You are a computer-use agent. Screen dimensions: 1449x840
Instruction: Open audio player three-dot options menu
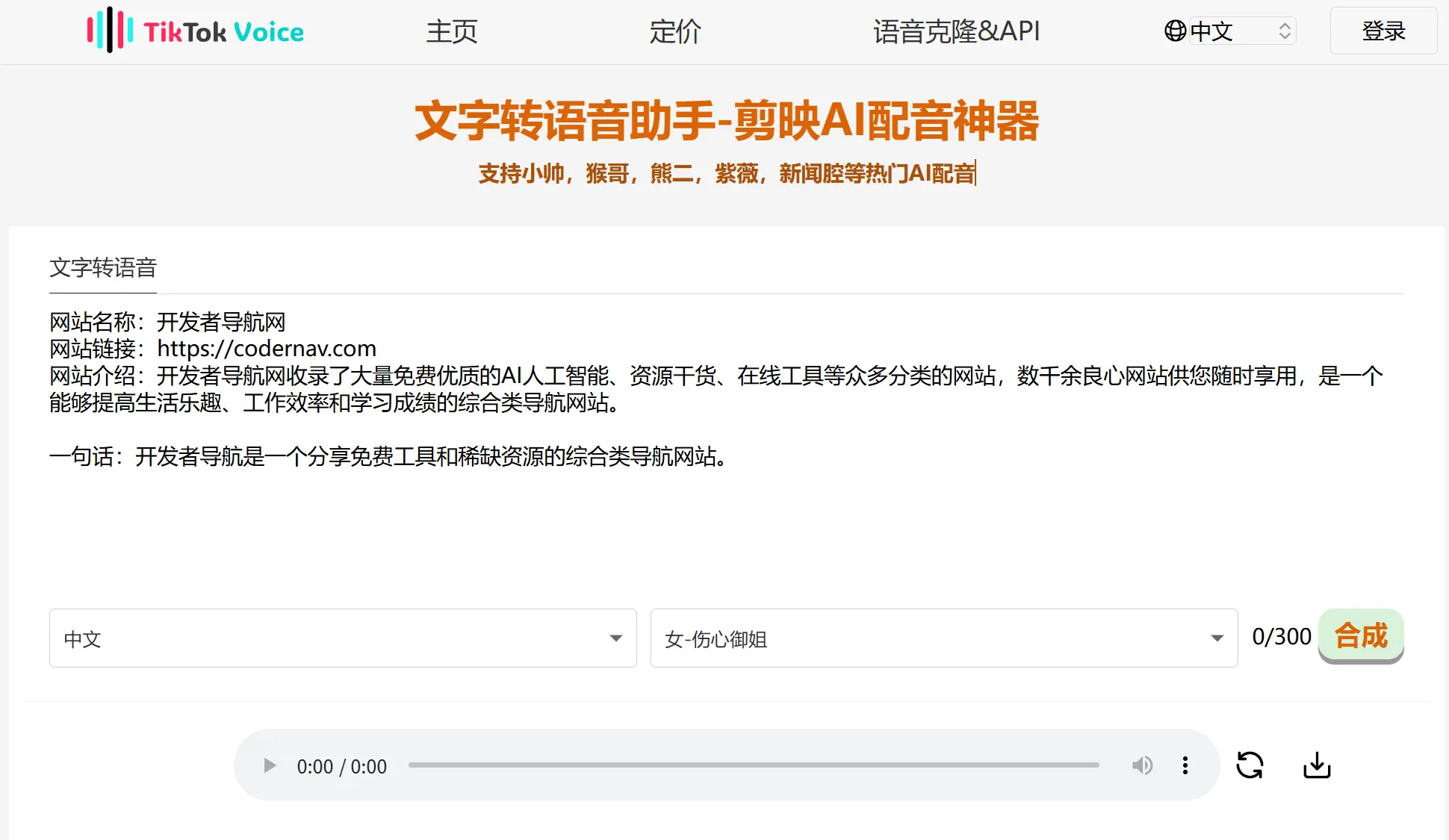[1185, 765]
